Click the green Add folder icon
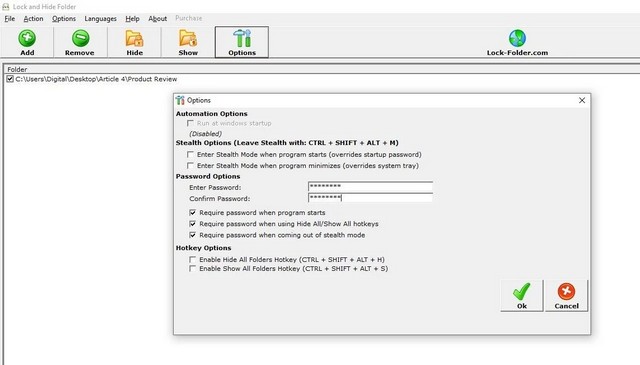 click(27, 38)
